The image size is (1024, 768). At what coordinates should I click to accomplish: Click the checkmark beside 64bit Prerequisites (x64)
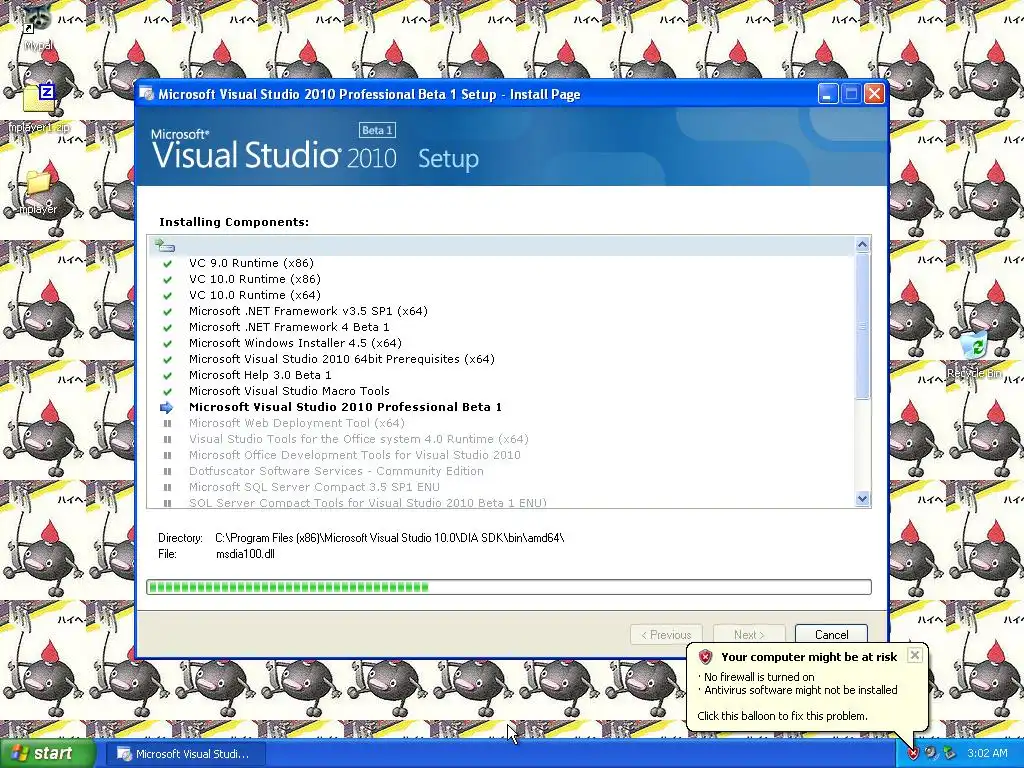[x=167, y=360]
